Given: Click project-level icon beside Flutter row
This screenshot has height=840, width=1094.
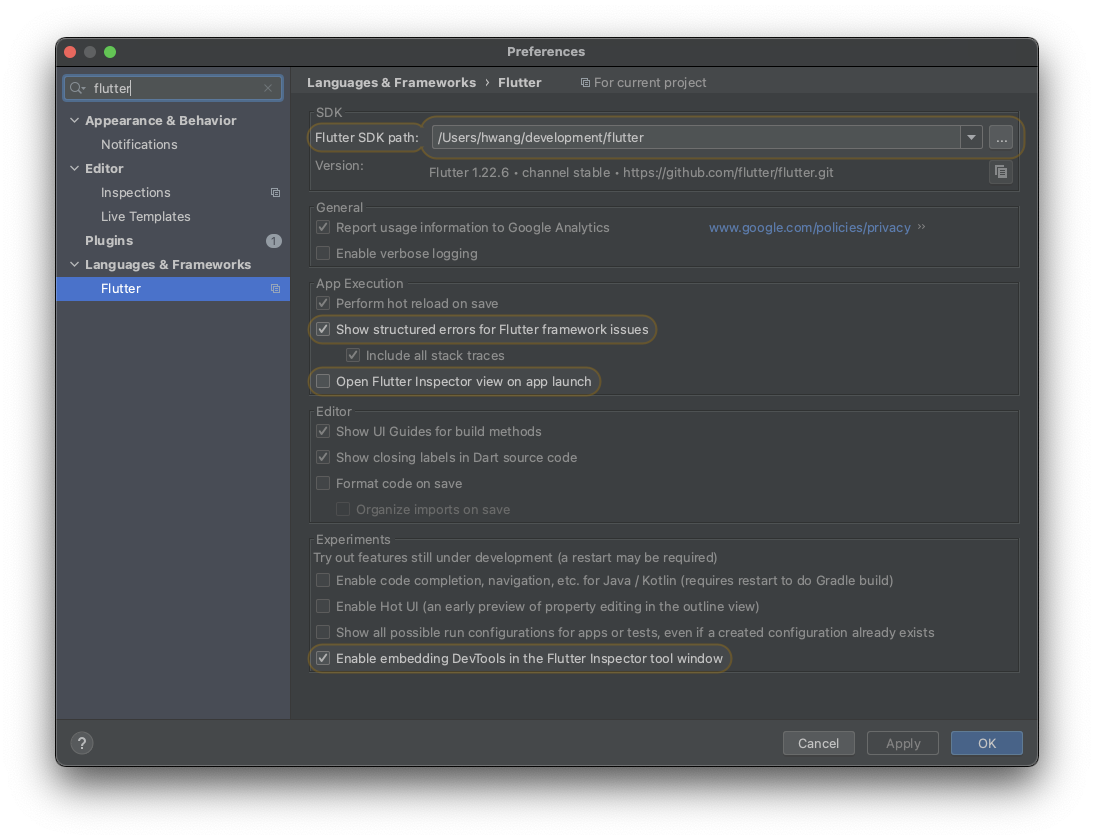Looking at the screenshot, I should point(276,289).
